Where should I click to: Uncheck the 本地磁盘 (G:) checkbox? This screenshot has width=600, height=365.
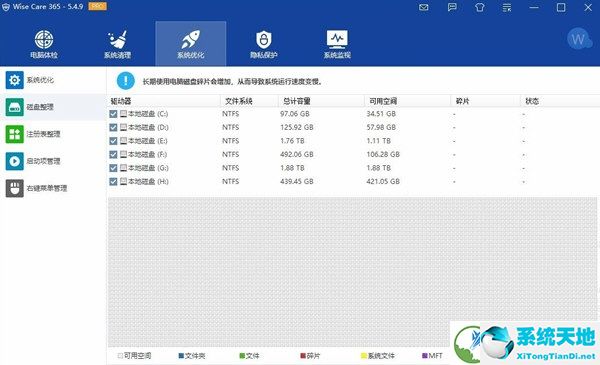pyautogui.click(x=113, y=168)
